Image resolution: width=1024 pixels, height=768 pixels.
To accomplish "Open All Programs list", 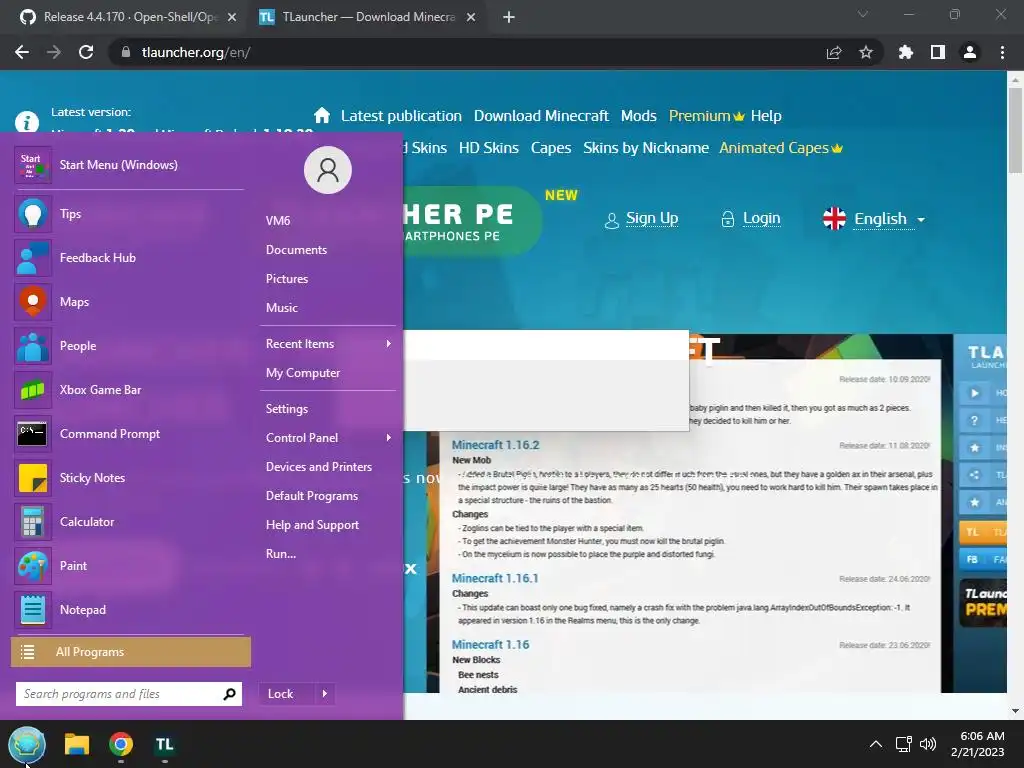I will (x=131, y=652).
